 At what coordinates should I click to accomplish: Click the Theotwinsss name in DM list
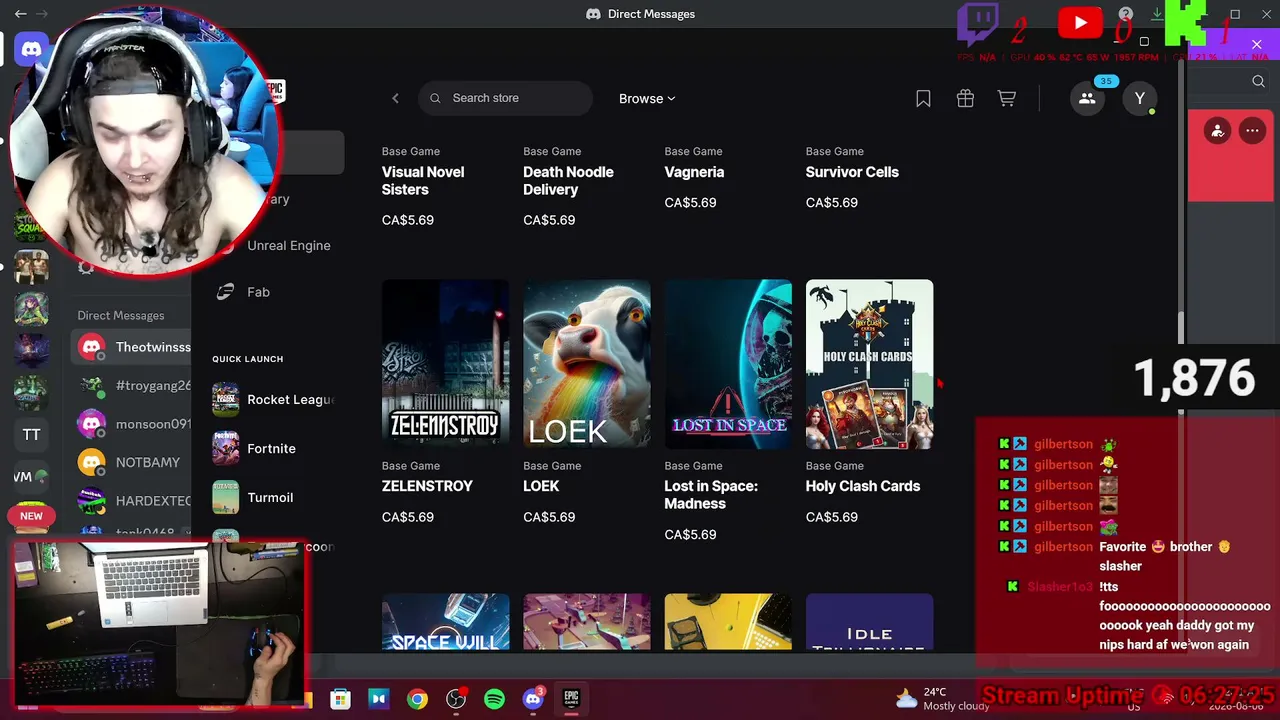153,347
